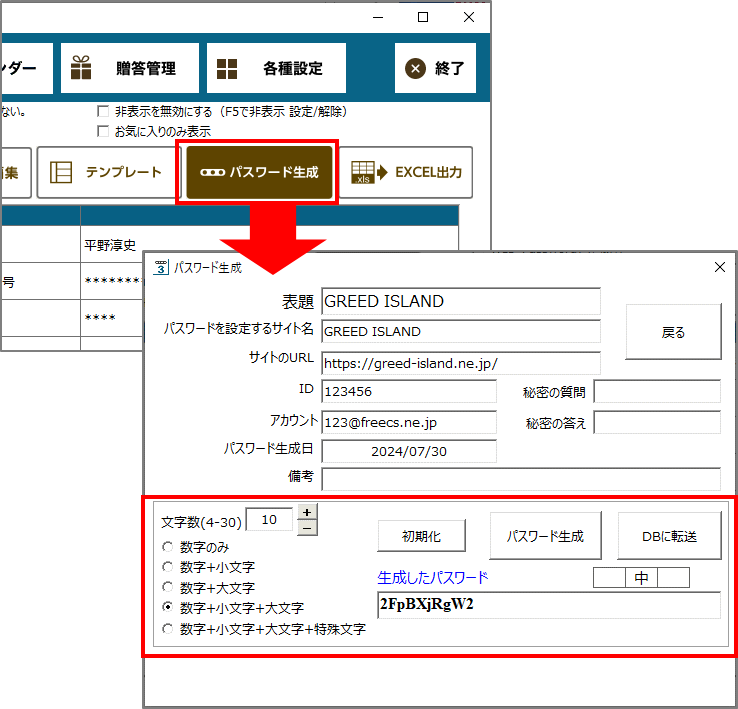738x709 pixels.
Task: Decrease character count with minus button
Action: pos(307,528)
